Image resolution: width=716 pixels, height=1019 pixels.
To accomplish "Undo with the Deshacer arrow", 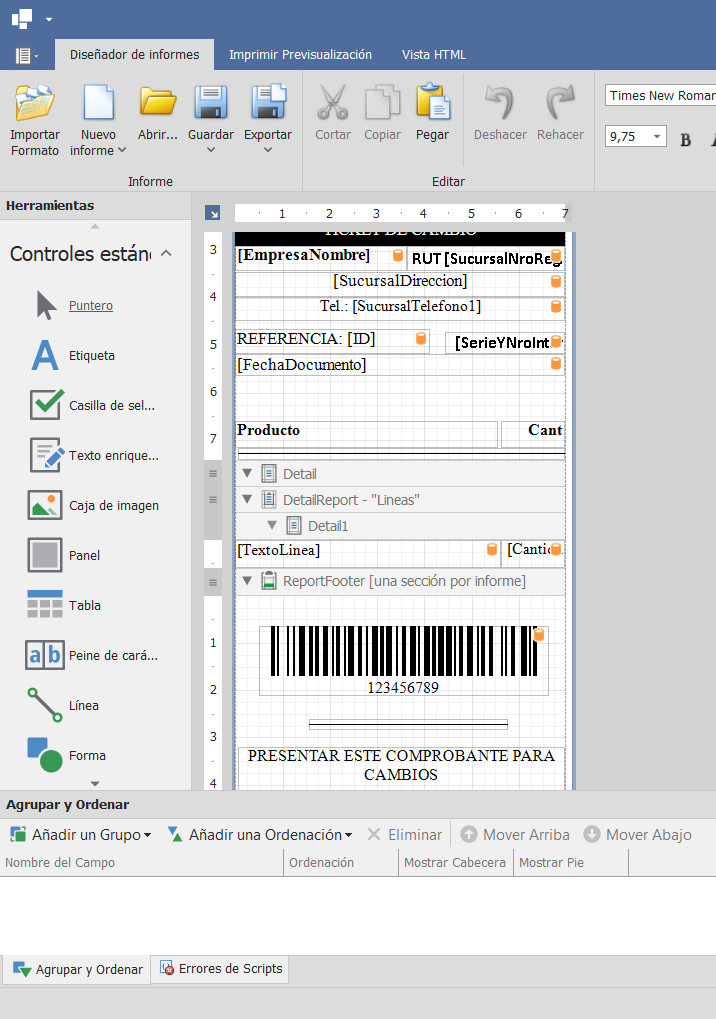I will coord(500,102).
